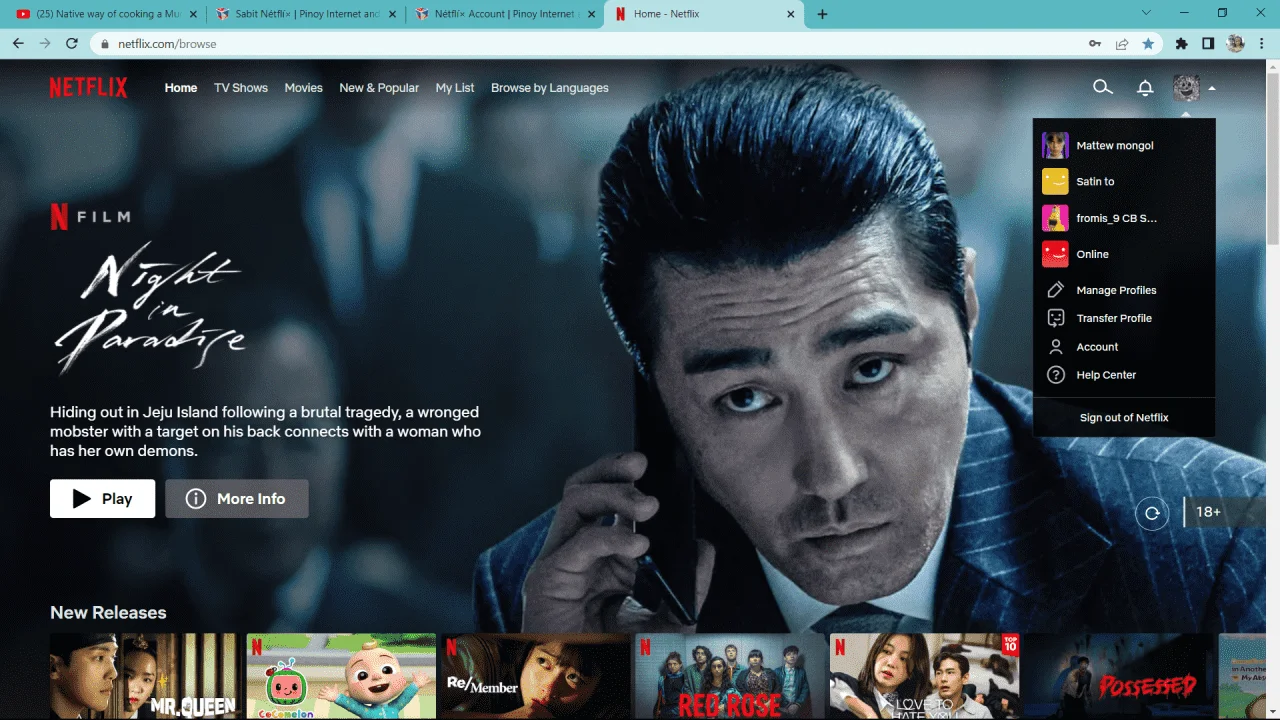View site info lock icon

(105, 44)
